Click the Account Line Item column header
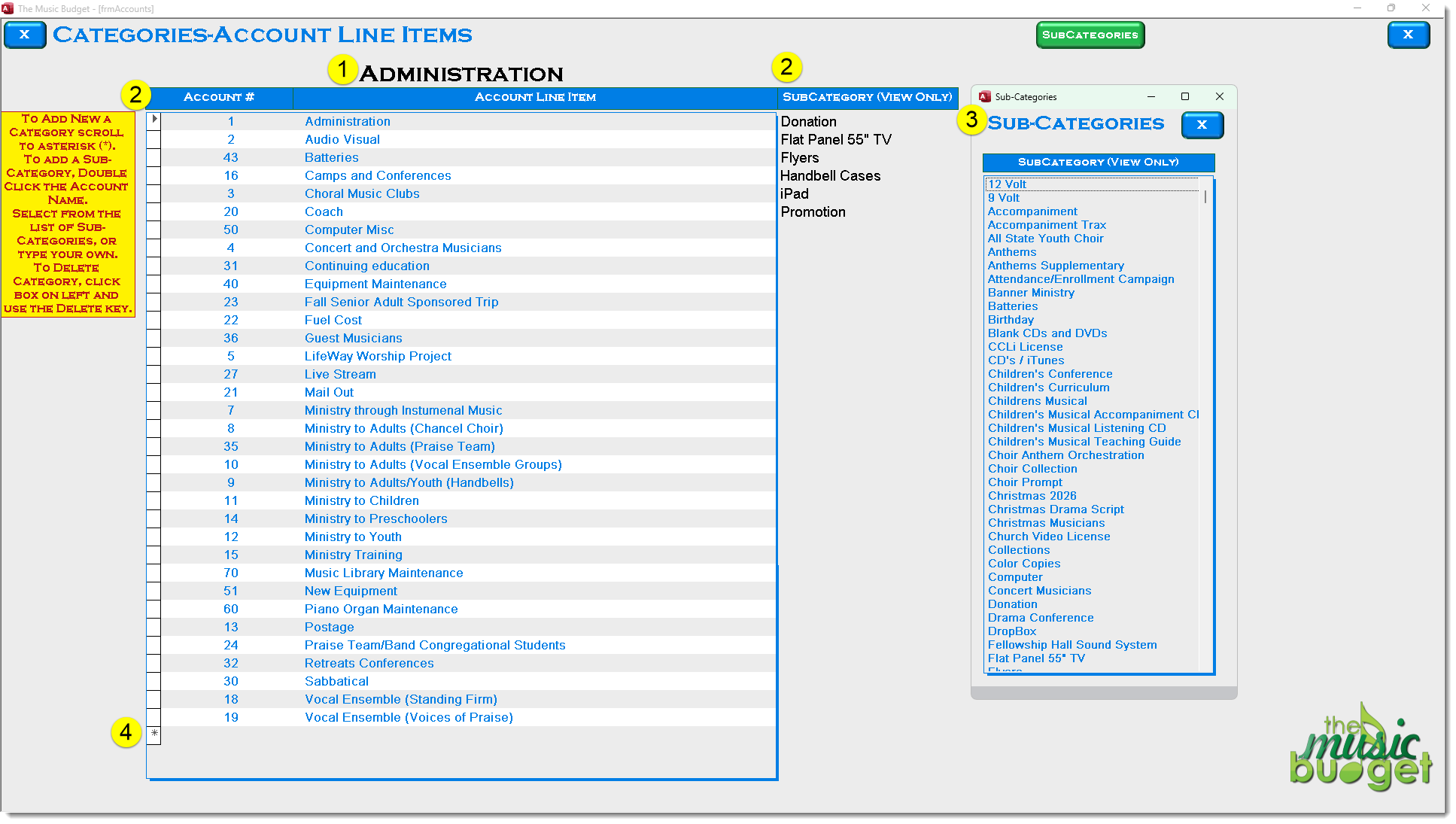1456x824 pixels. pyautogui.click(x=535, y=97)
